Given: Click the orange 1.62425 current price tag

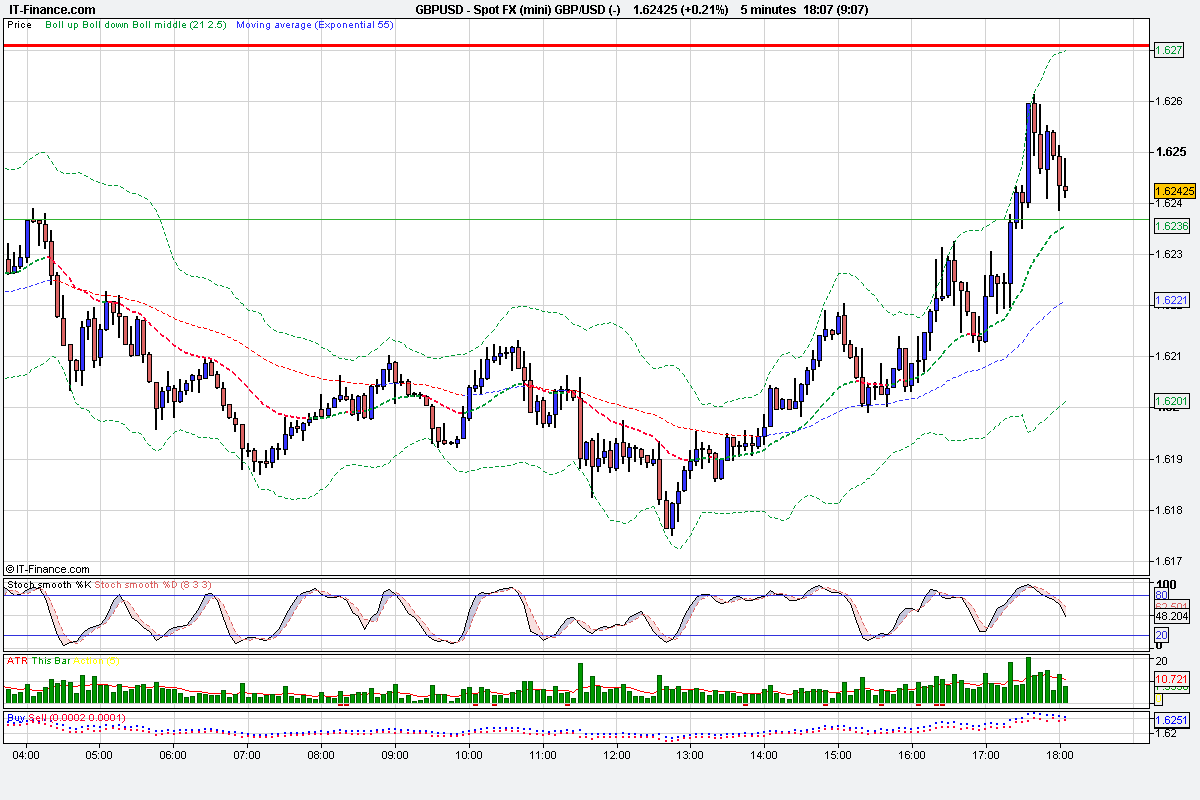Looking at the screenshot, I should (1173, 191).
